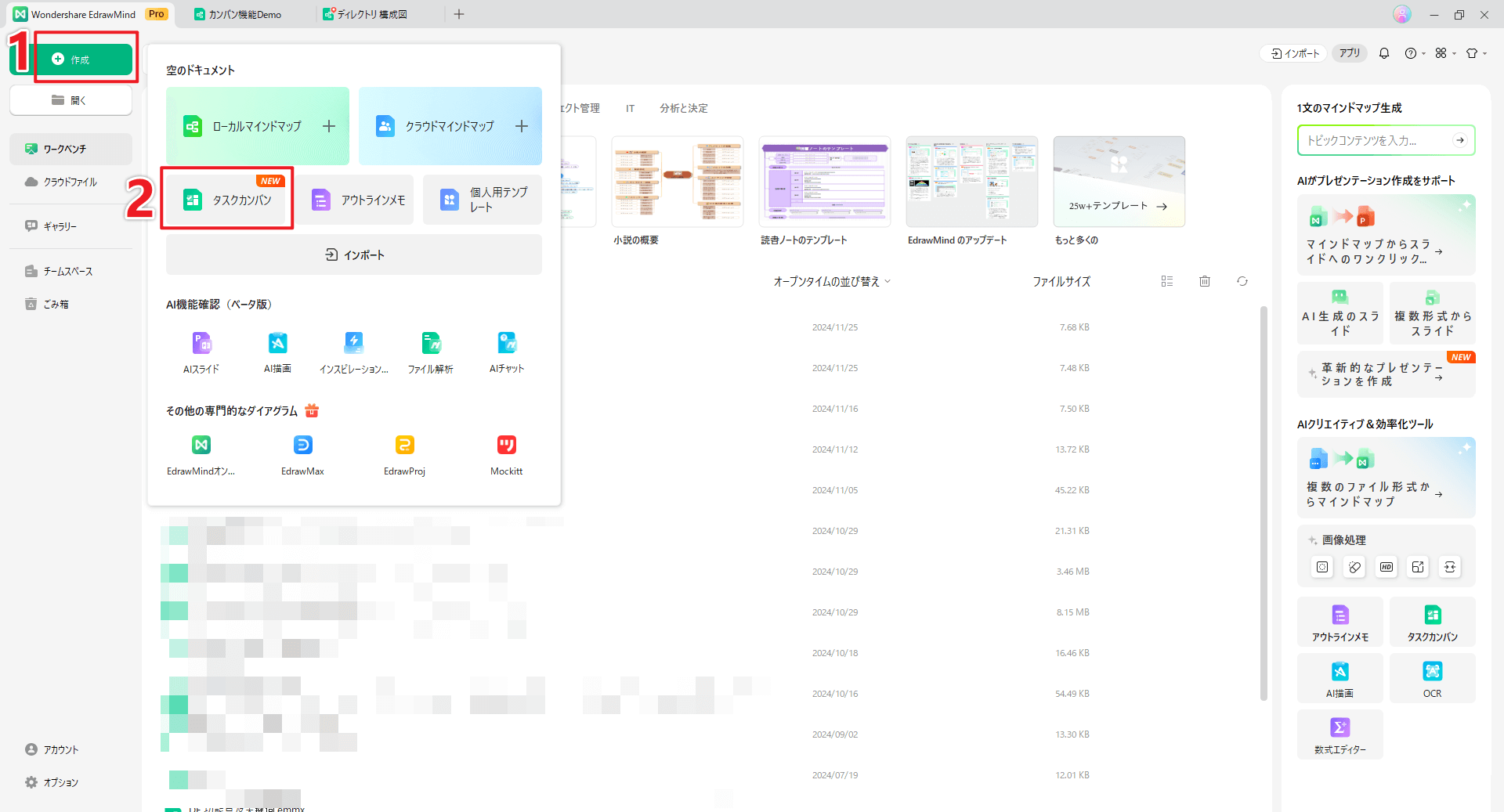Click the trash delete icon above file list
This screenshot has width=1504, height=812.
[x=1205, y=281]
